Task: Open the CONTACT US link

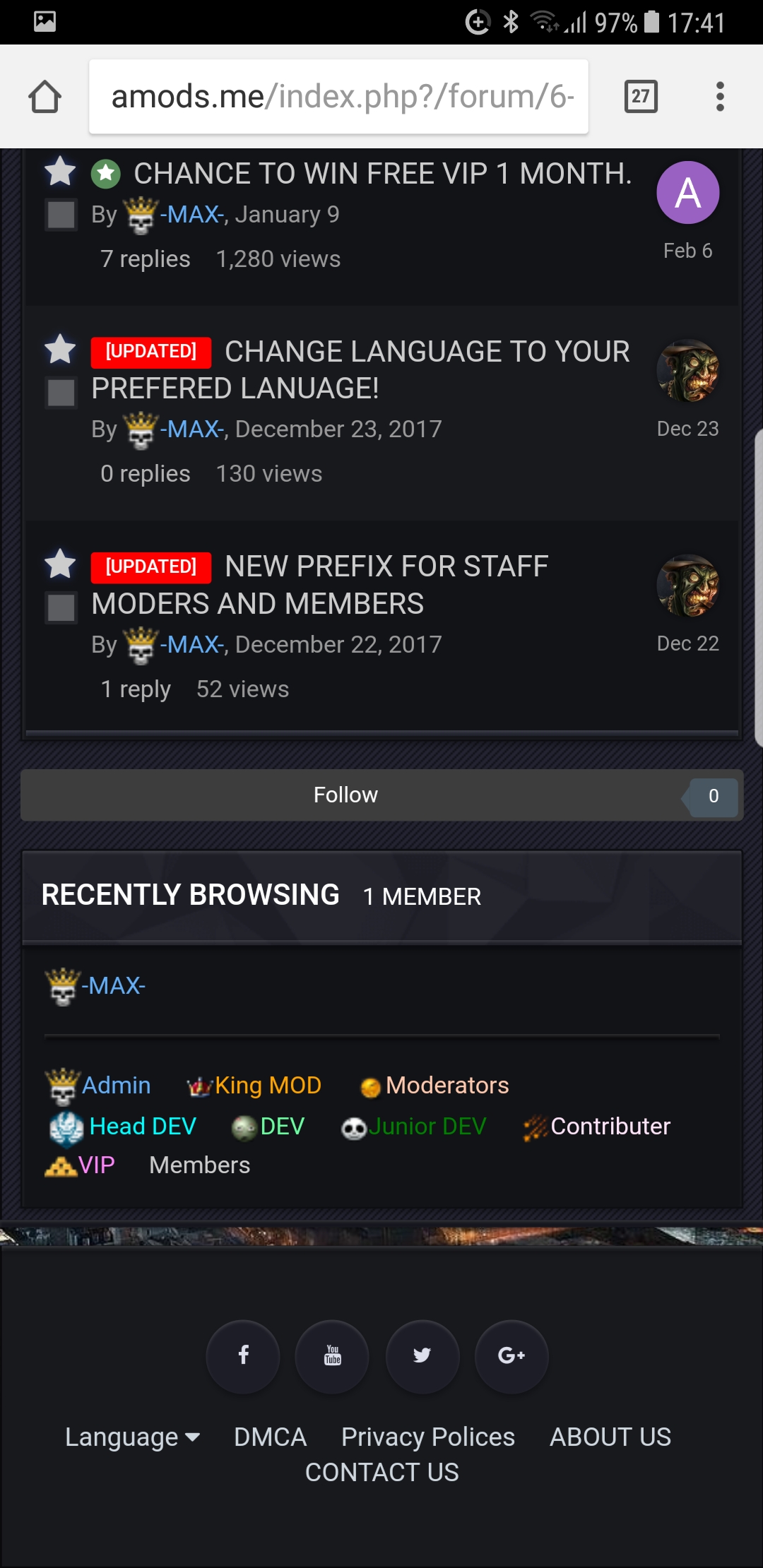Action: click(x=382, y=1473)
